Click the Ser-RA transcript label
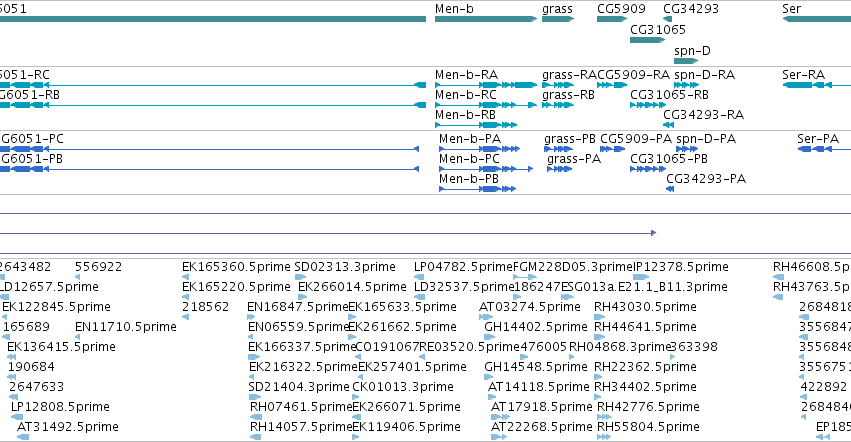 click(803, 75)
